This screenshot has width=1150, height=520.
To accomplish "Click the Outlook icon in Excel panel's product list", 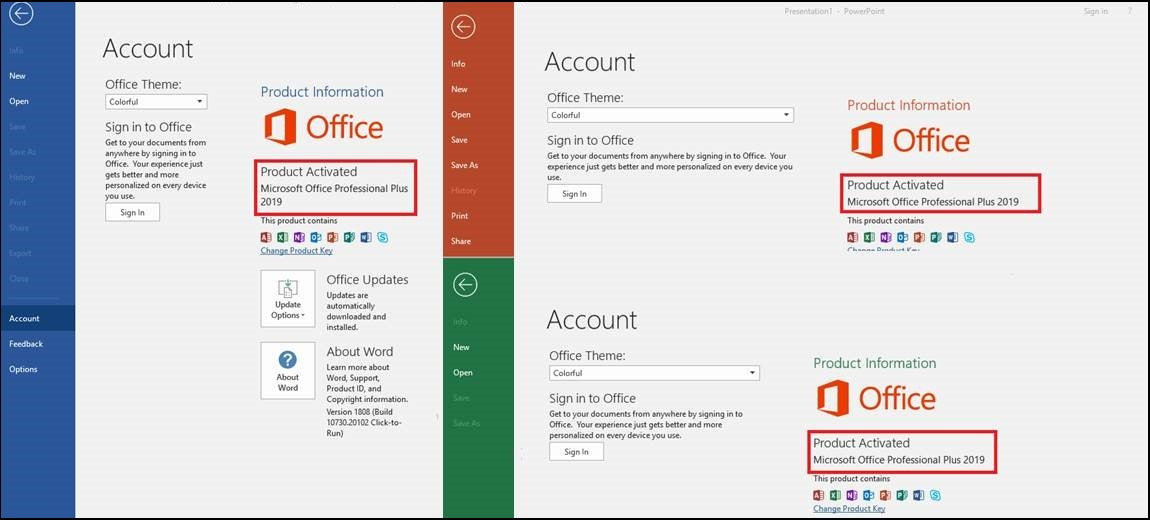I will tap(869, 495).
